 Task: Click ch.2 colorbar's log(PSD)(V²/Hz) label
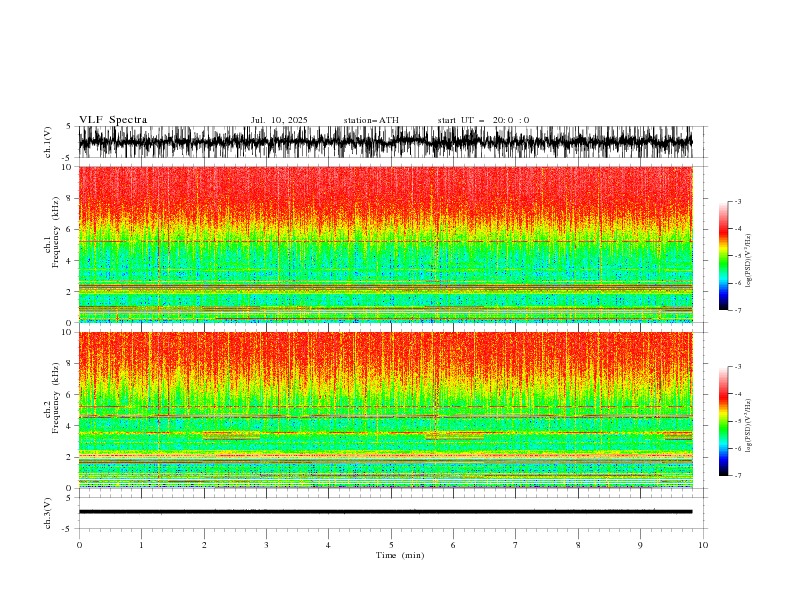pyautogui.click(x=749, y=426)
